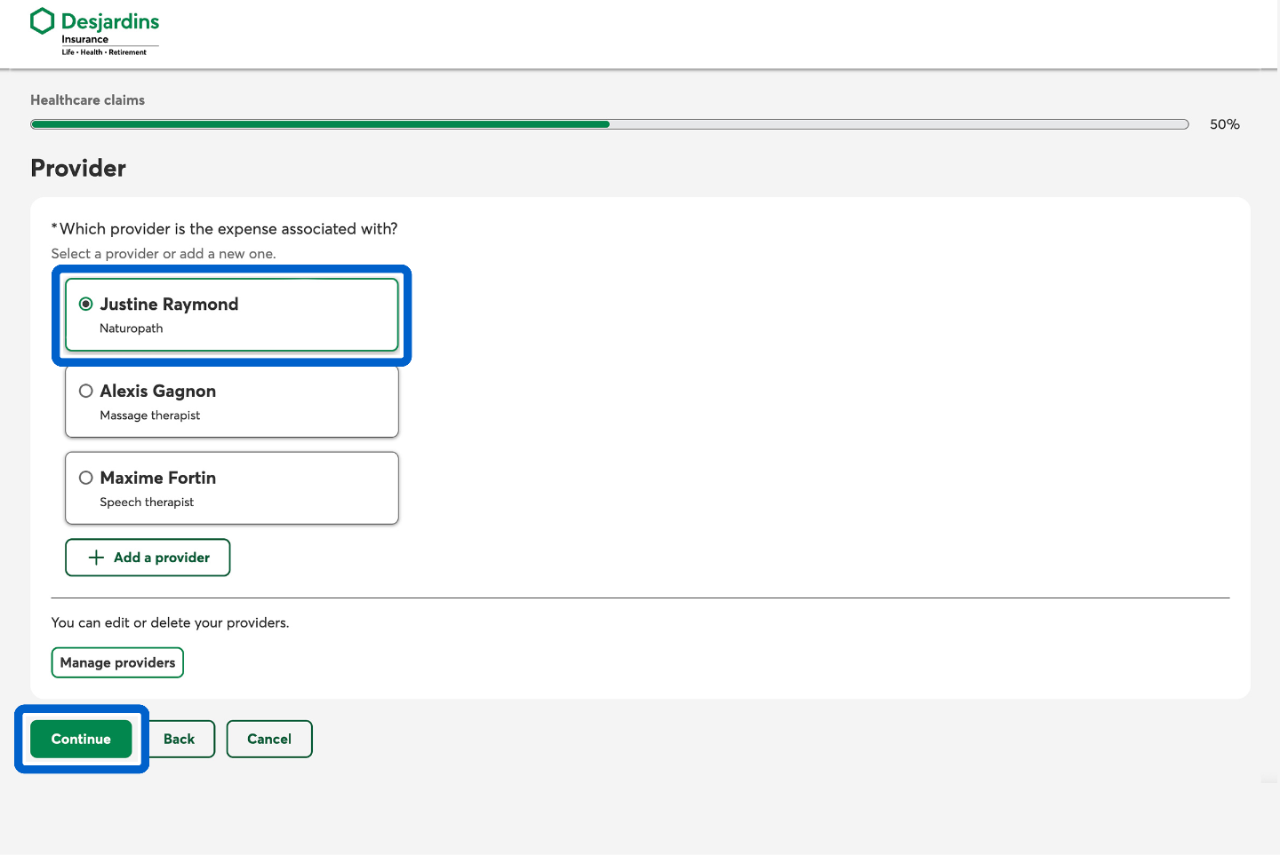1280x855 pixels.
Task: Cancel the healthcare claim
Action: [269, 739]
